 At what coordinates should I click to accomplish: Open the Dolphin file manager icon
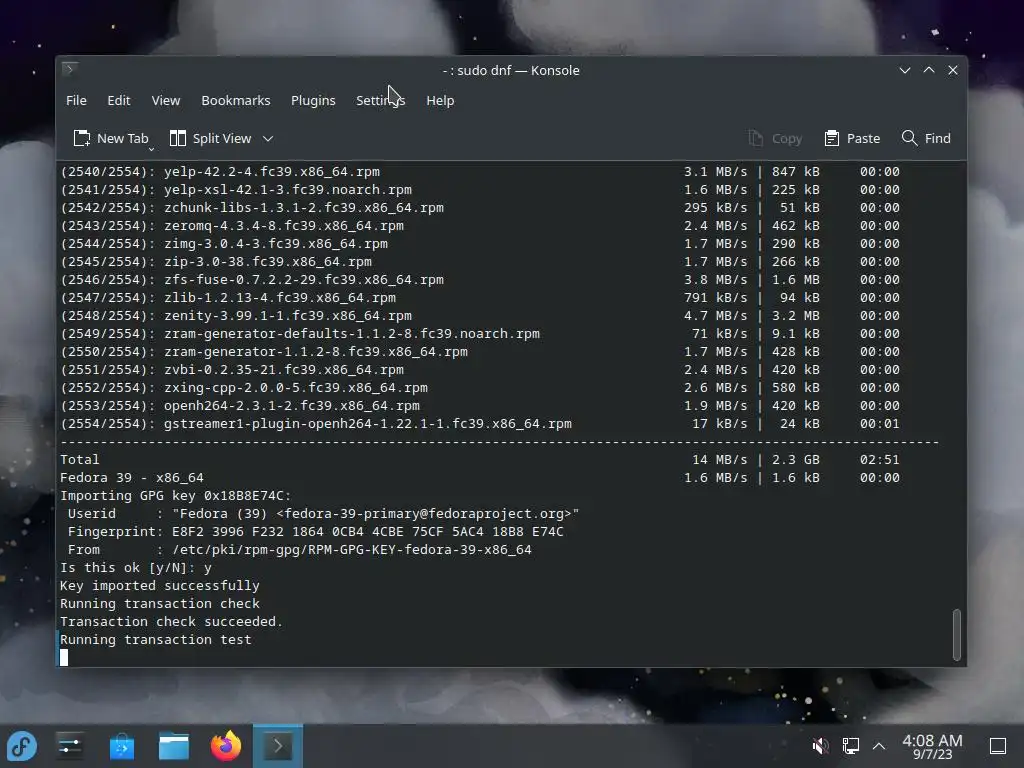(174, 746)
